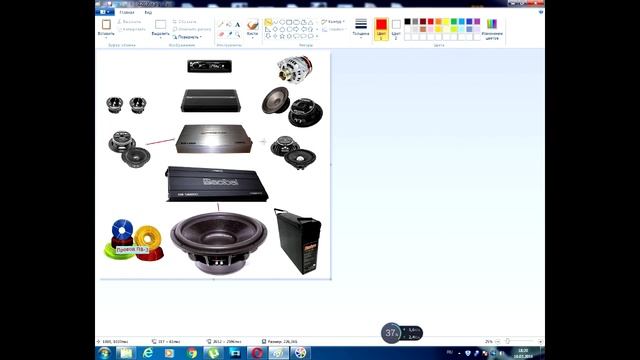Image resolution: width=640 pixels, height=360 pixels.
Task: Click the Изменить размер resize button
Action: pos(191,29)
